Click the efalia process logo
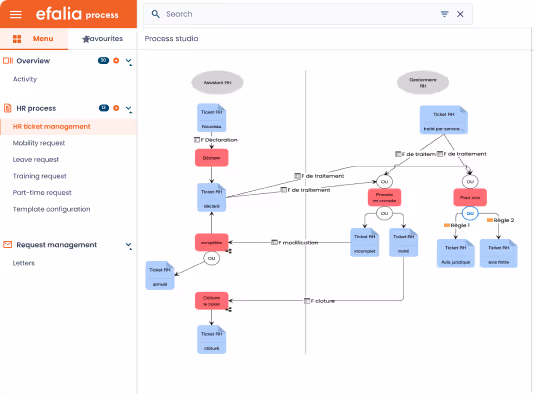Screen dimensions: 534x394 (x=77, y=14)
